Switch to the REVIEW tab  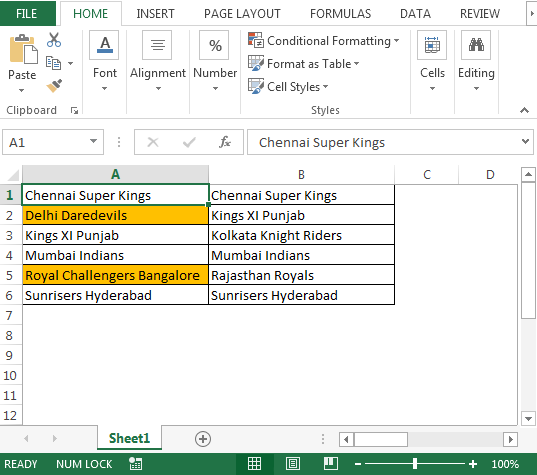click(x=480, y=14)
